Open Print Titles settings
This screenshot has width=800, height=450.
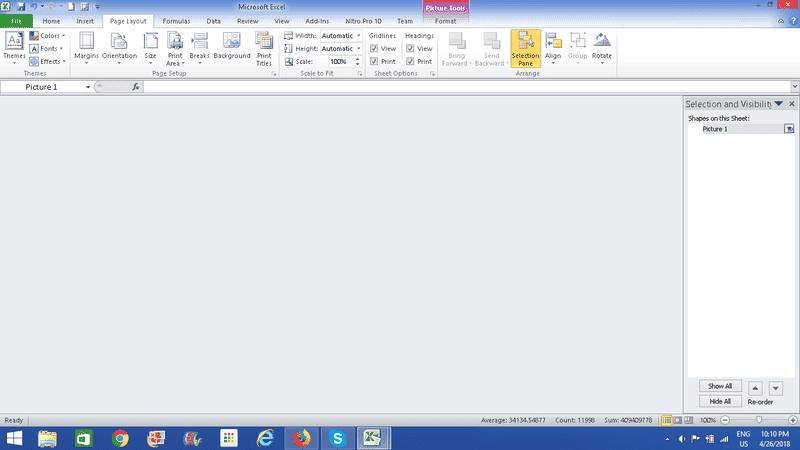[264, 48]
